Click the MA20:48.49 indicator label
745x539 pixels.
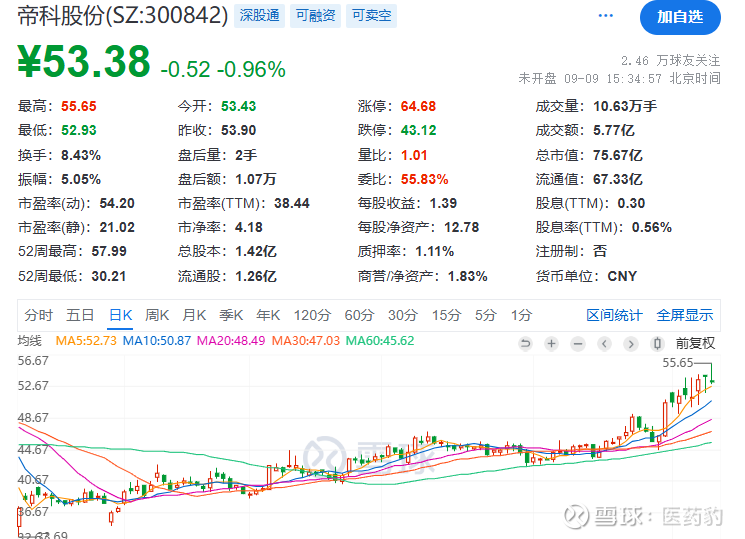pos(231,341)
